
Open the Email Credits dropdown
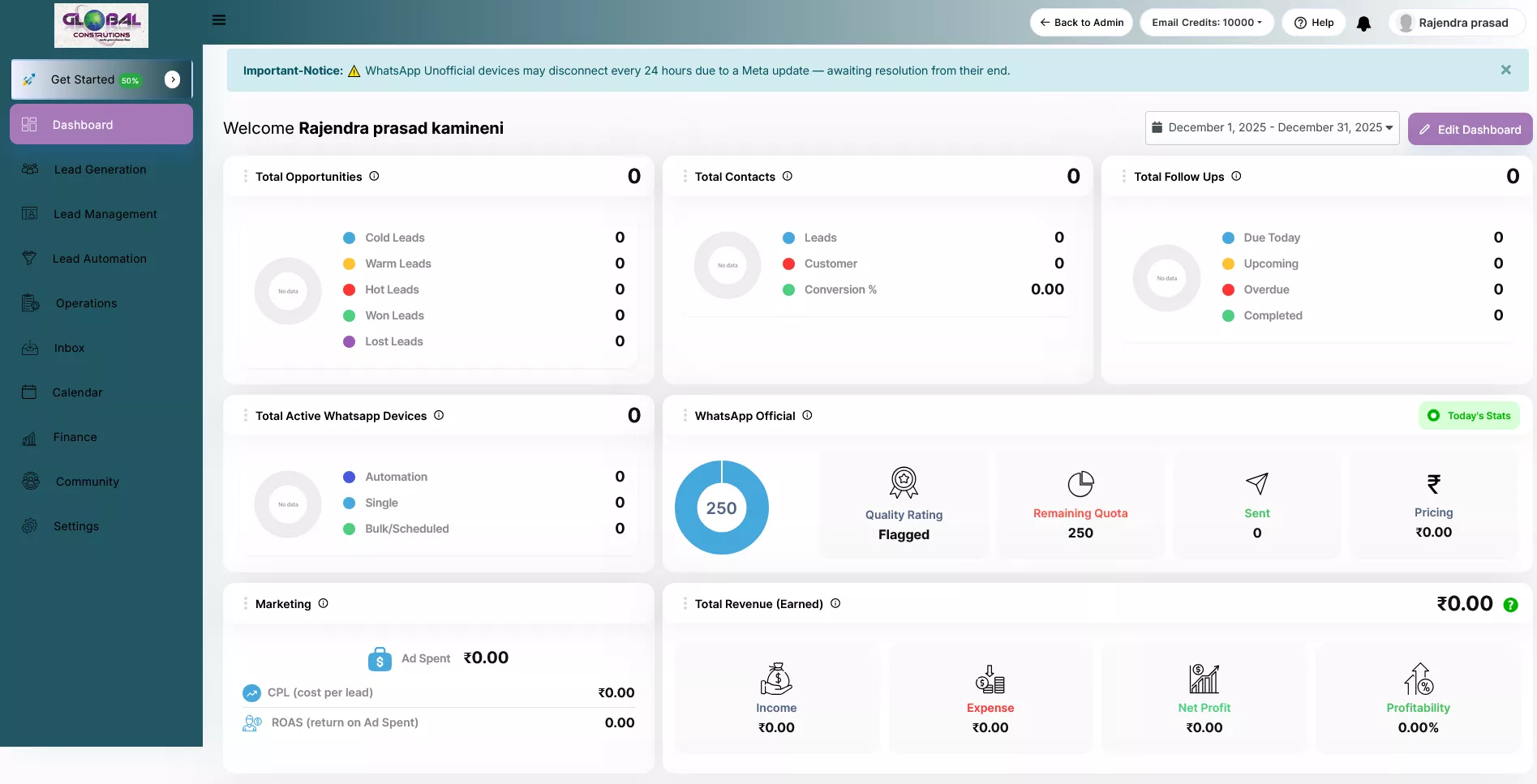[1206, 23]
